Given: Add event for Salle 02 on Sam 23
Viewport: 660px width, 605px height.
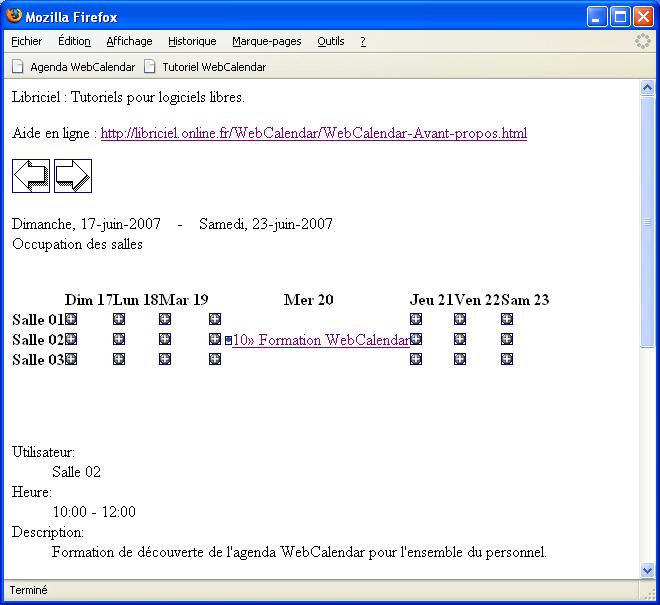Looking at the screenshot, I should tap(507, 339).
